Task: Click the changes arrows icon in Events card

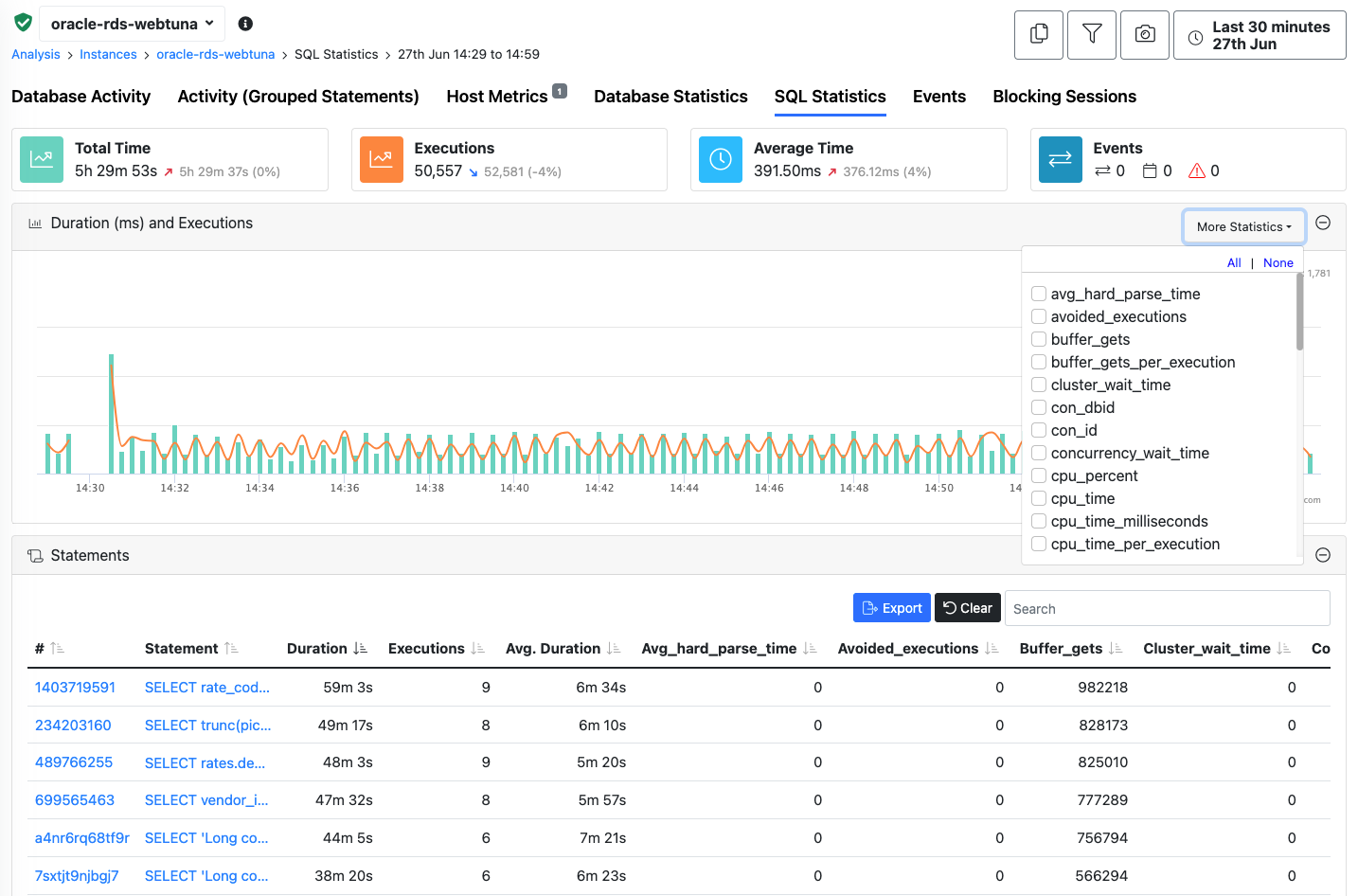Action: coord(1102,171)
